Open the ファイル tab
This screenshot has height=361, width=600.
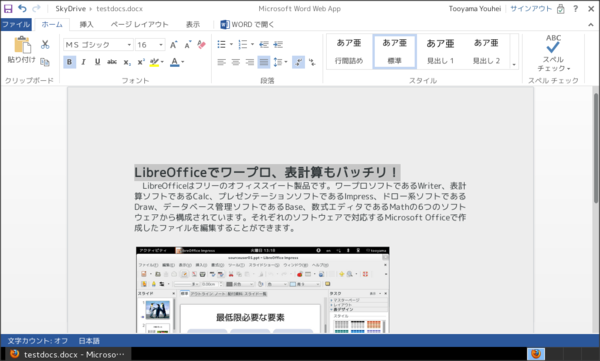tap(16, 25)
